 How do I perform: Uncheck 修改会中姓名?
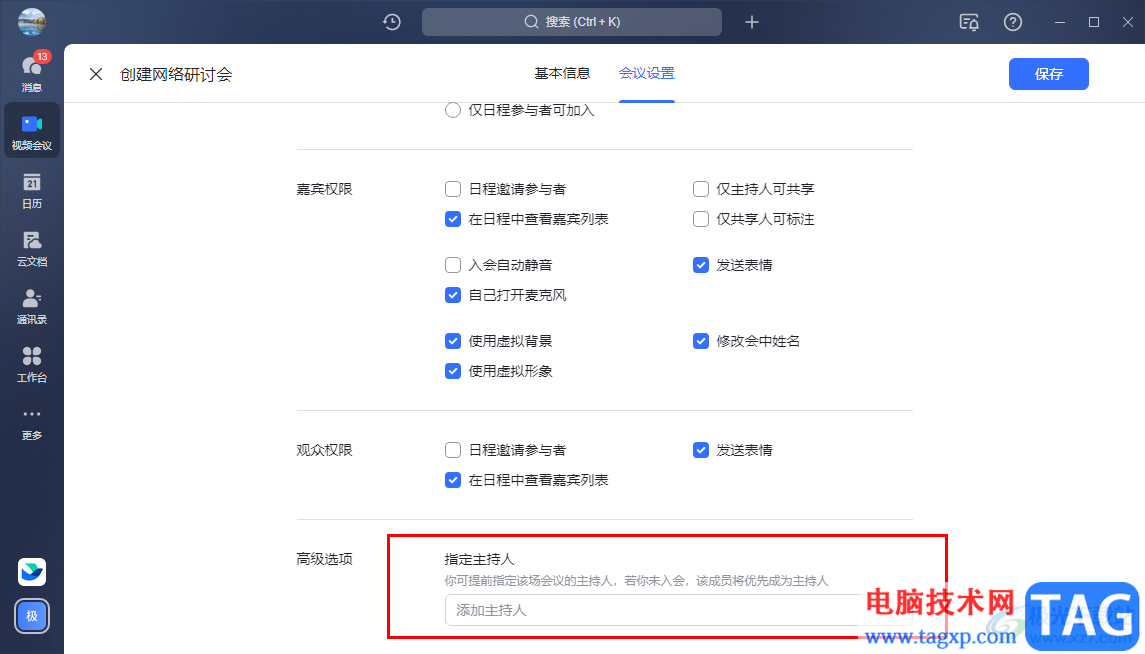click(700, 341)
